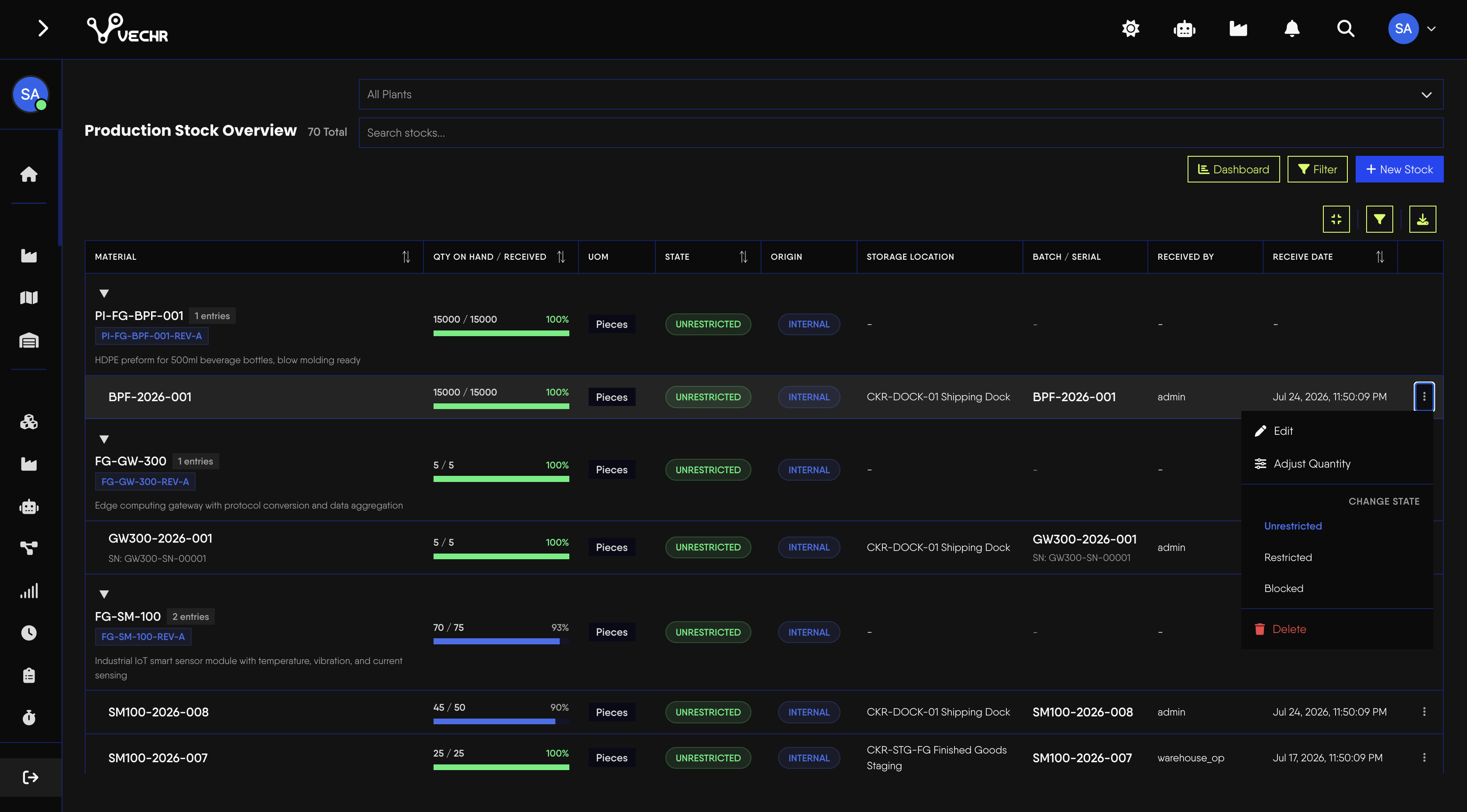The image size is (1467, 812).
Task: Sort by Qty On Hand / Received column
Action: (x=561, y=257)
